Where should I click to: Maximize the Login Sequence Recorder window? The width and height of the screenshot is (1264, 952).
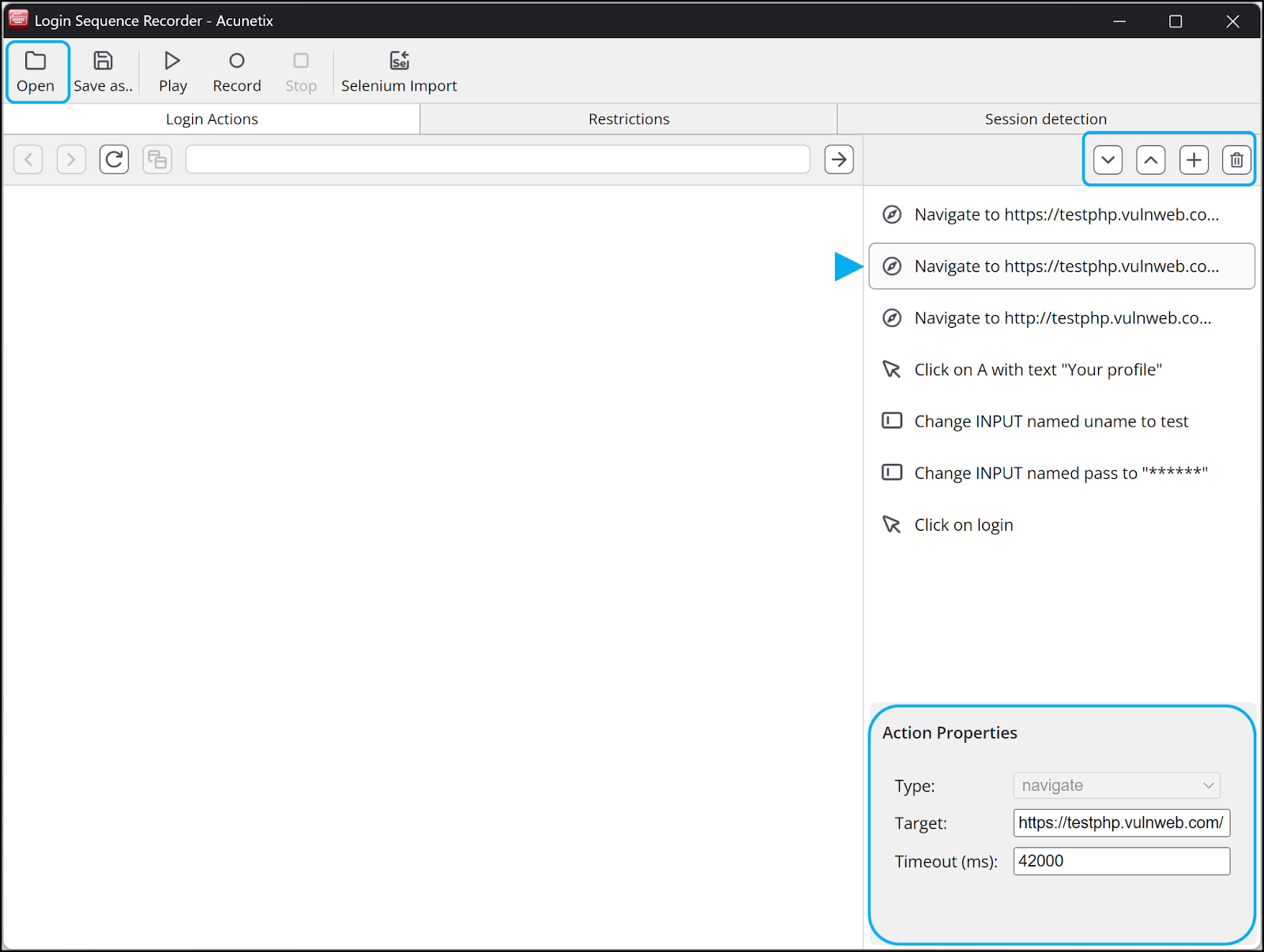1176,21
